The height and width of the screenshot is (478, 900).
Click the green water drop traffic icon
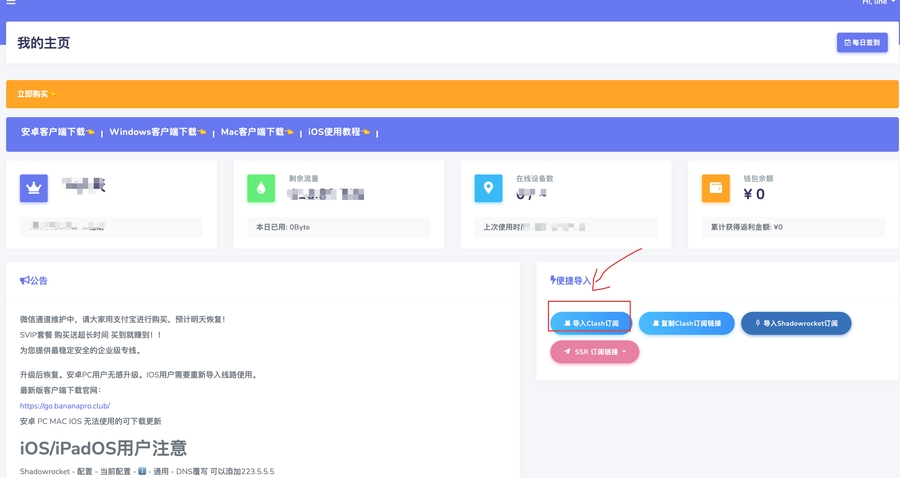261,188
